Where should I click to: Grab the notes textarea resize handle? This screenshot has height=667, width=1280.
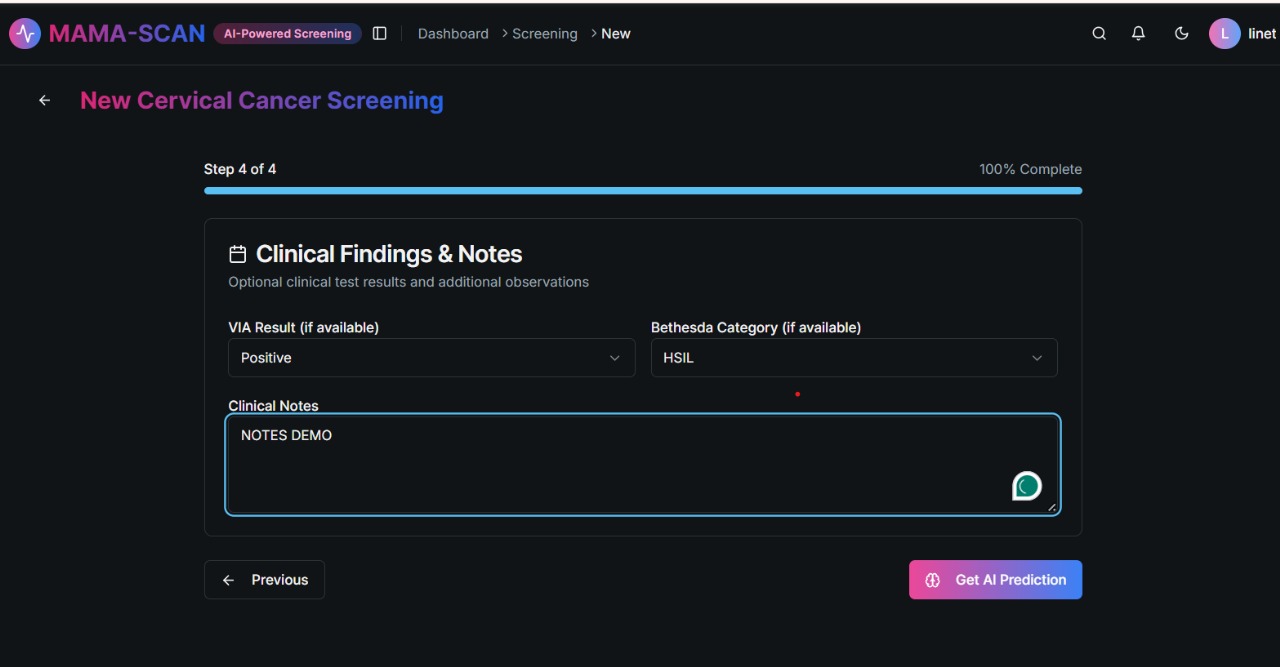[1052, 508]
